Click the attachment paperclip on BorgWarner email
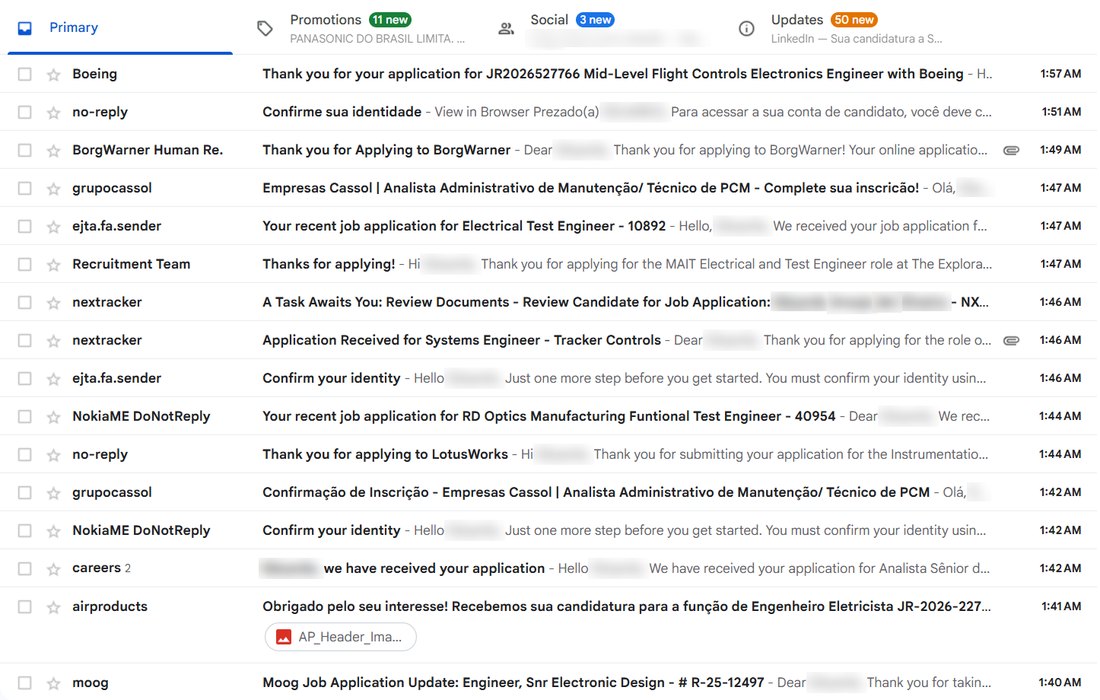Screen dimensions: 1100x700 1011,150
